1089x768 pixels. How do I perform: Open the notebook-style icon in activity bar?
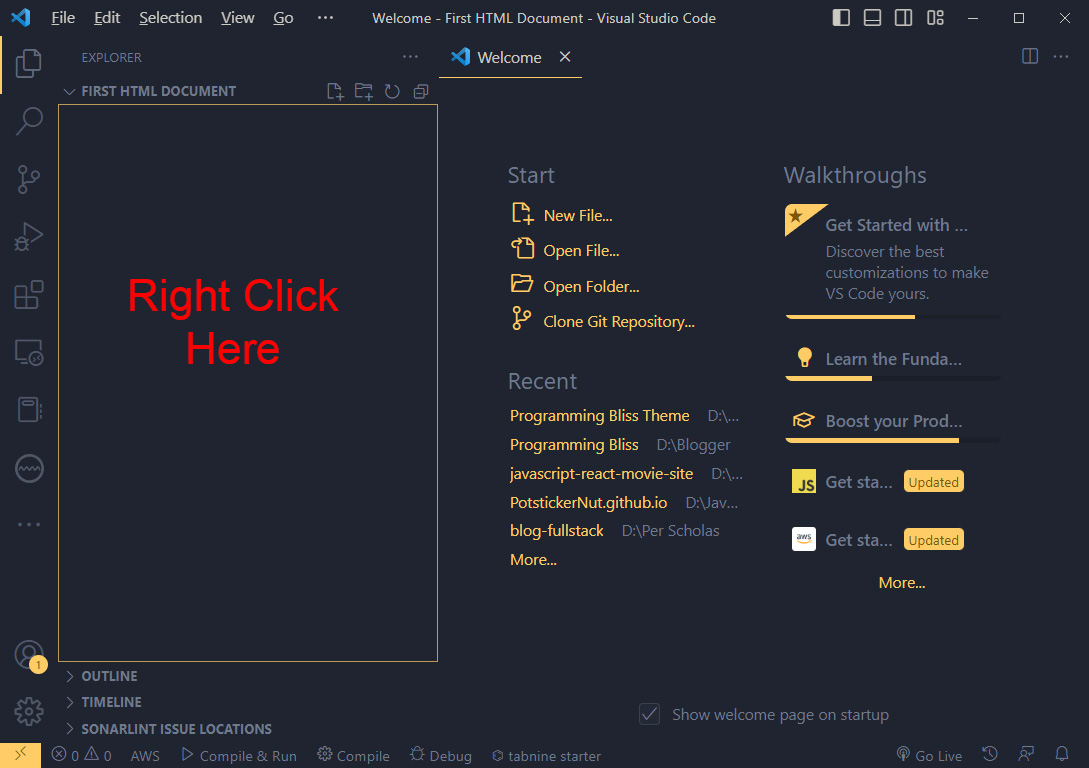(x=28, y=410)
